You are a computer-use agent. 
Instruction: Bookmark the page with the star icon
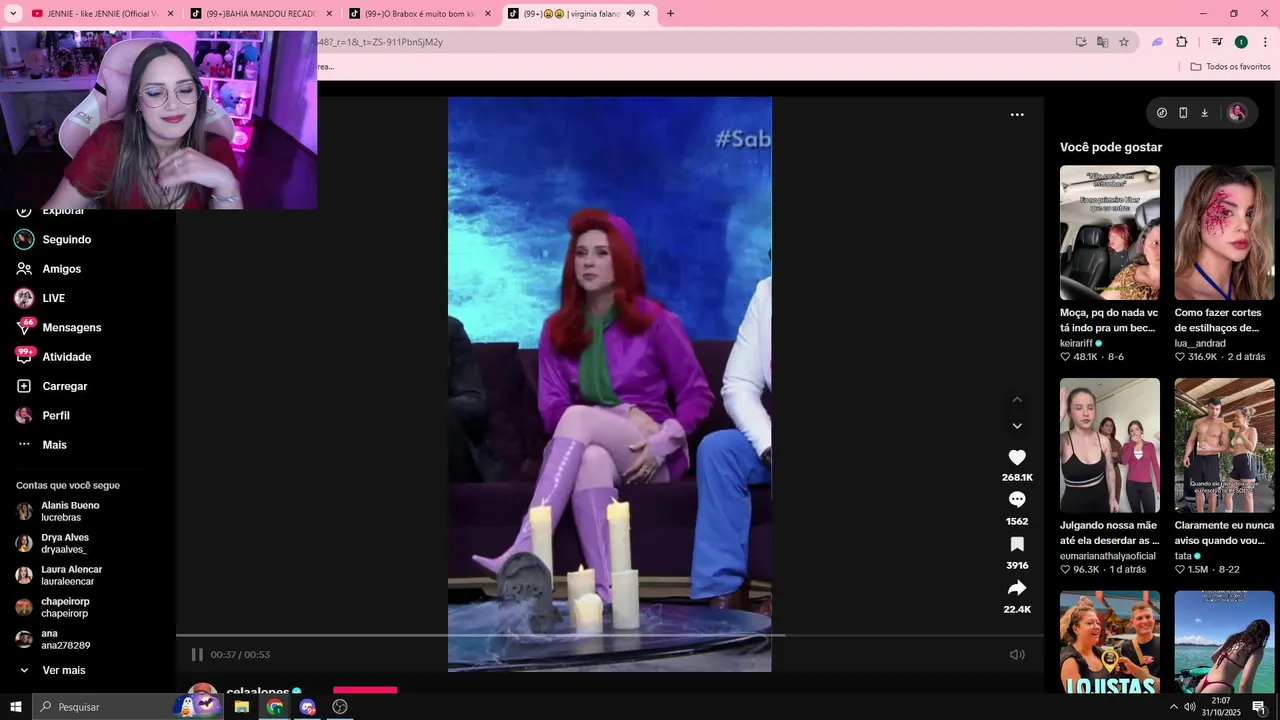1124,42
